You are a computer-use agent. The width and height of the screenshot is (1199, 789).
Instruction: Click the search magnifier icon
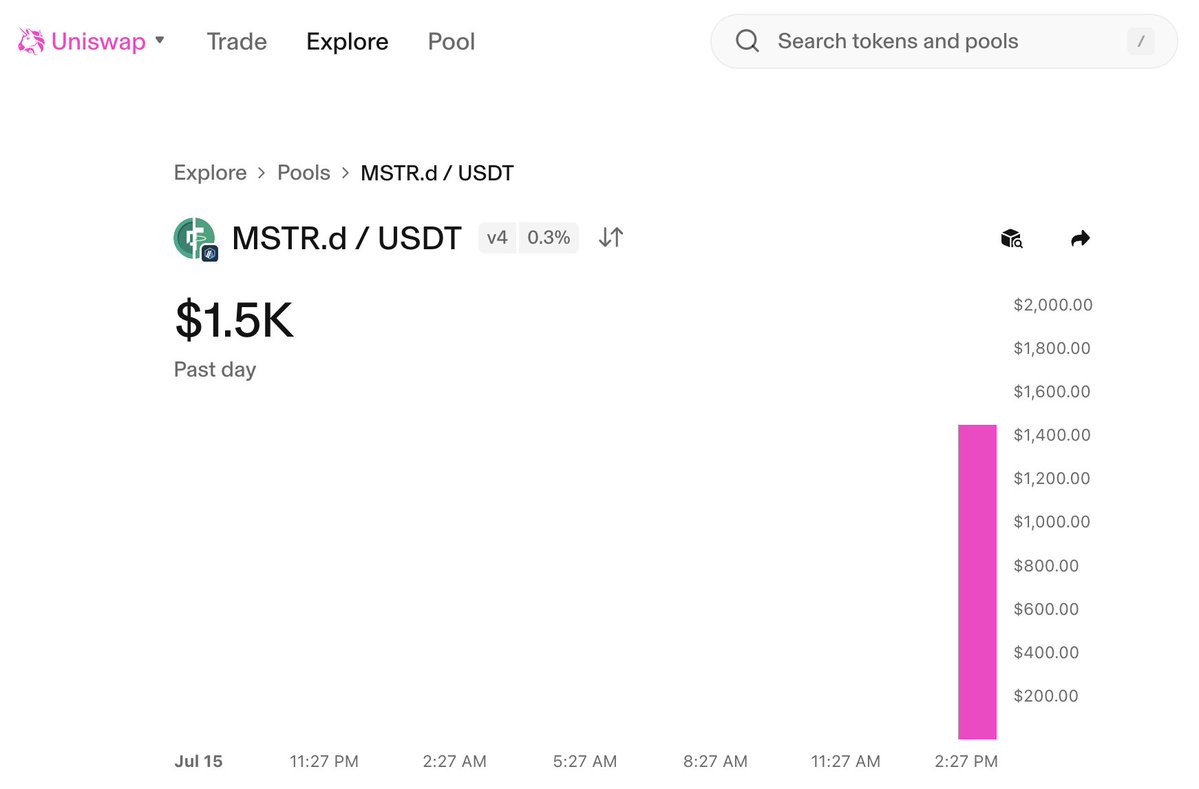747,41
